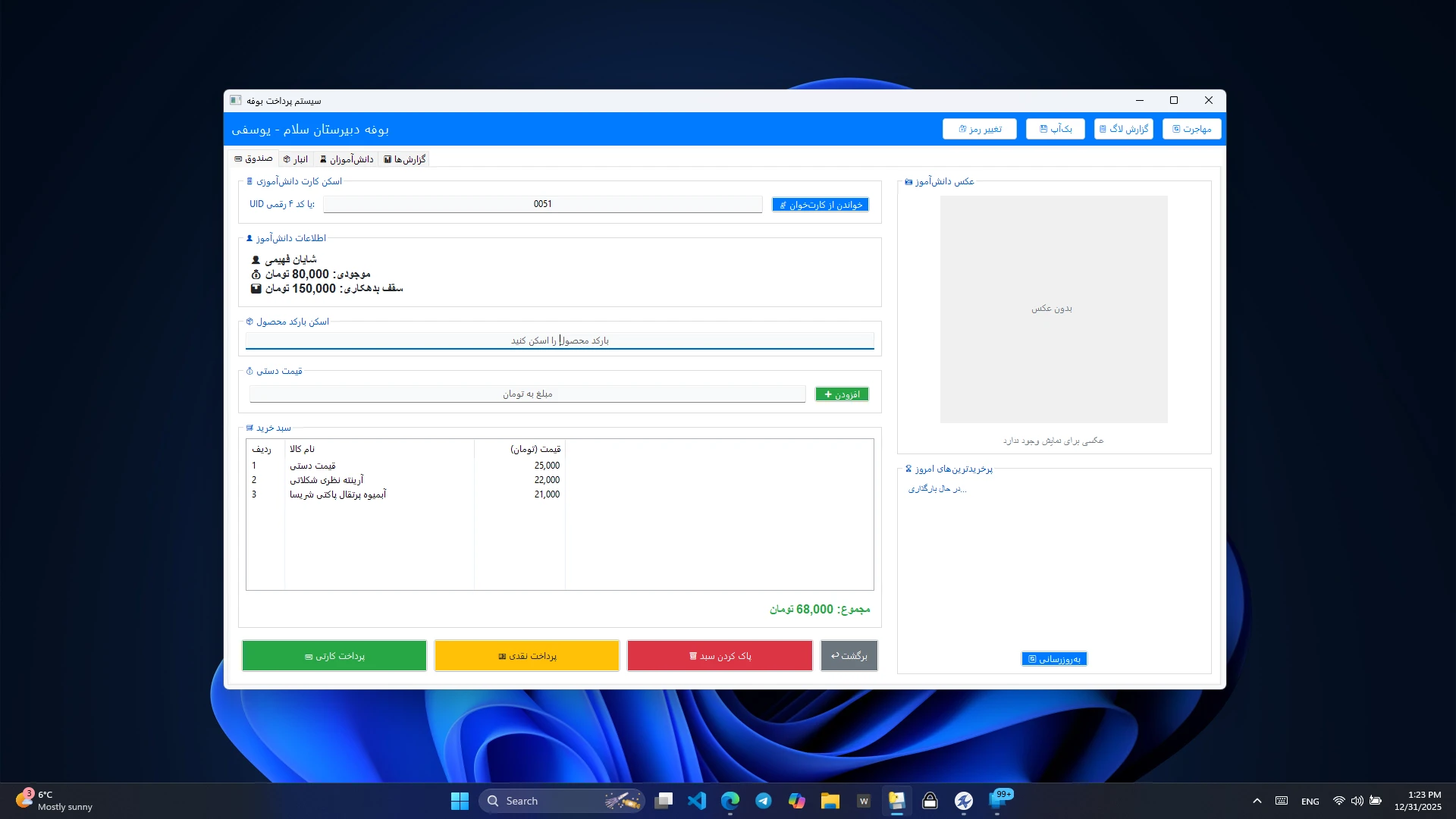Open the گزارش لاگ log report
Viewport: 1456px width, 819px height.
1123,129
